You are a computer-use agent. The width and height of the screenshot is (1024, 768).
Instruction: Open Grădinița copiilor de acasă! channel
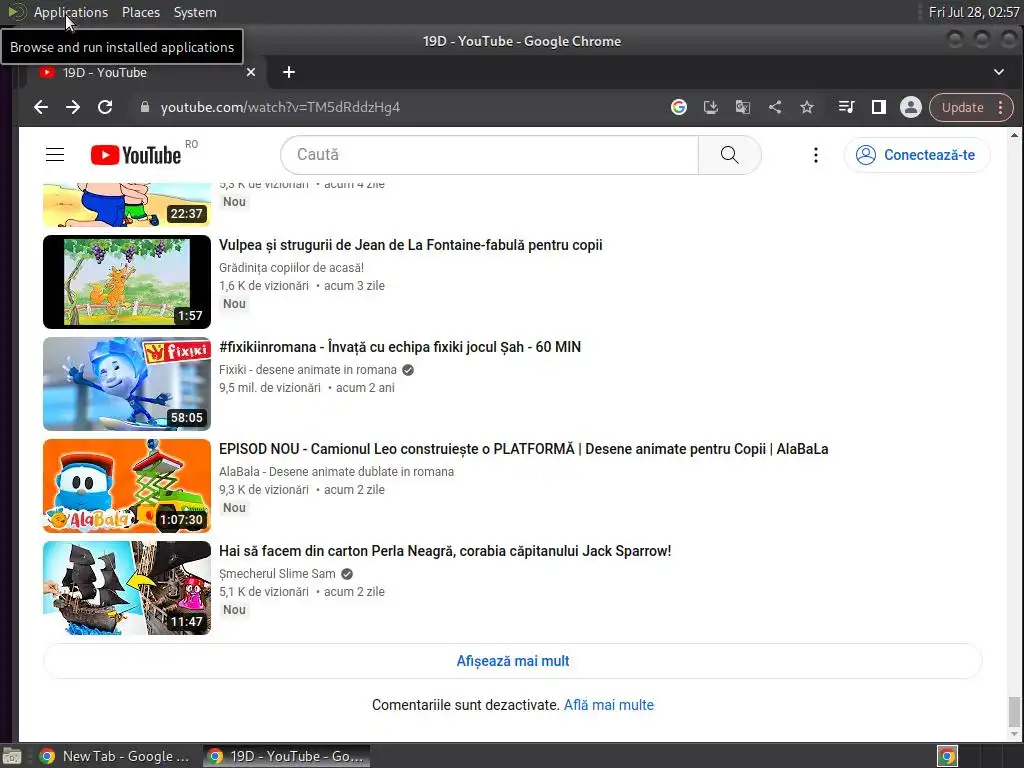pyautogui.click(x=291, y=268)
